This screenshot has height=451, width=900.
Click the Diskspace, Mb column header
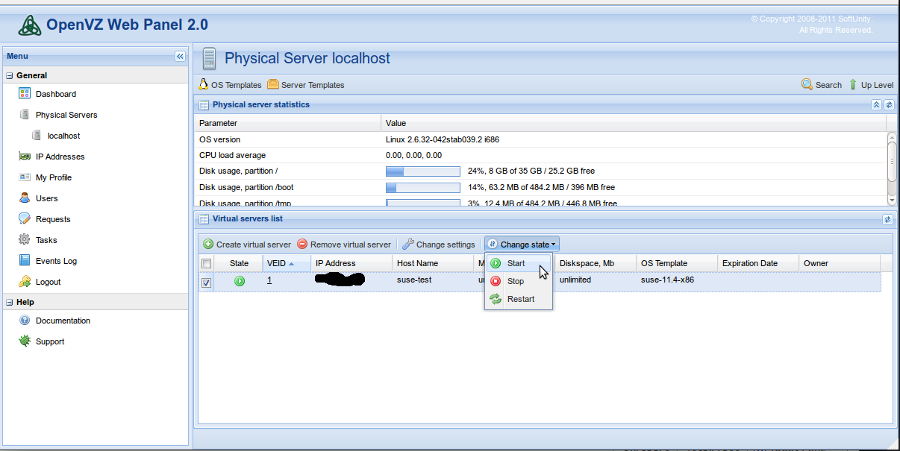pos(595,263)
